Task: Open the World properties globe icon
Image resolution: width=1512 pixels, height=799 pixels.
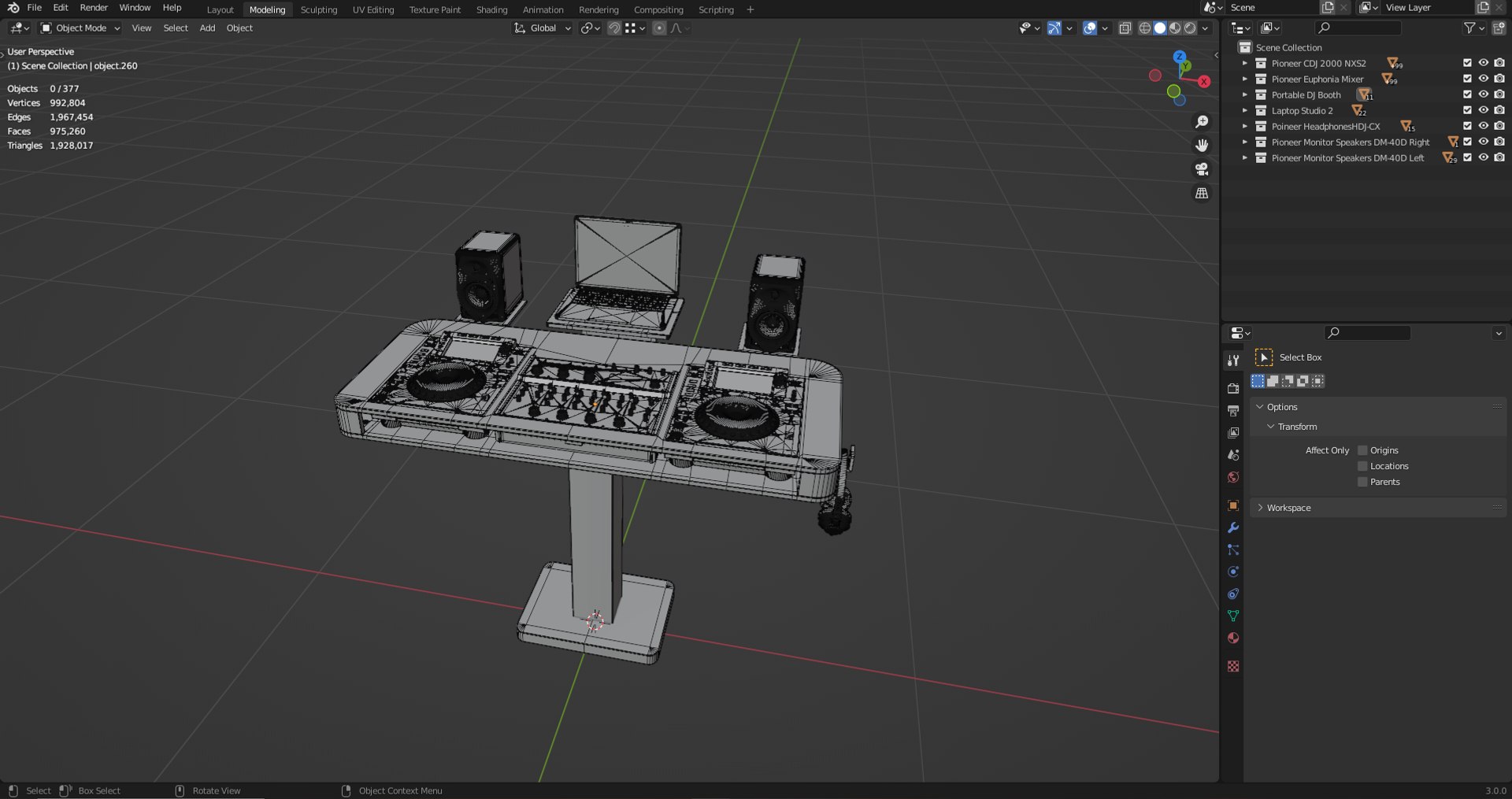Action: tap(1233, 477)
